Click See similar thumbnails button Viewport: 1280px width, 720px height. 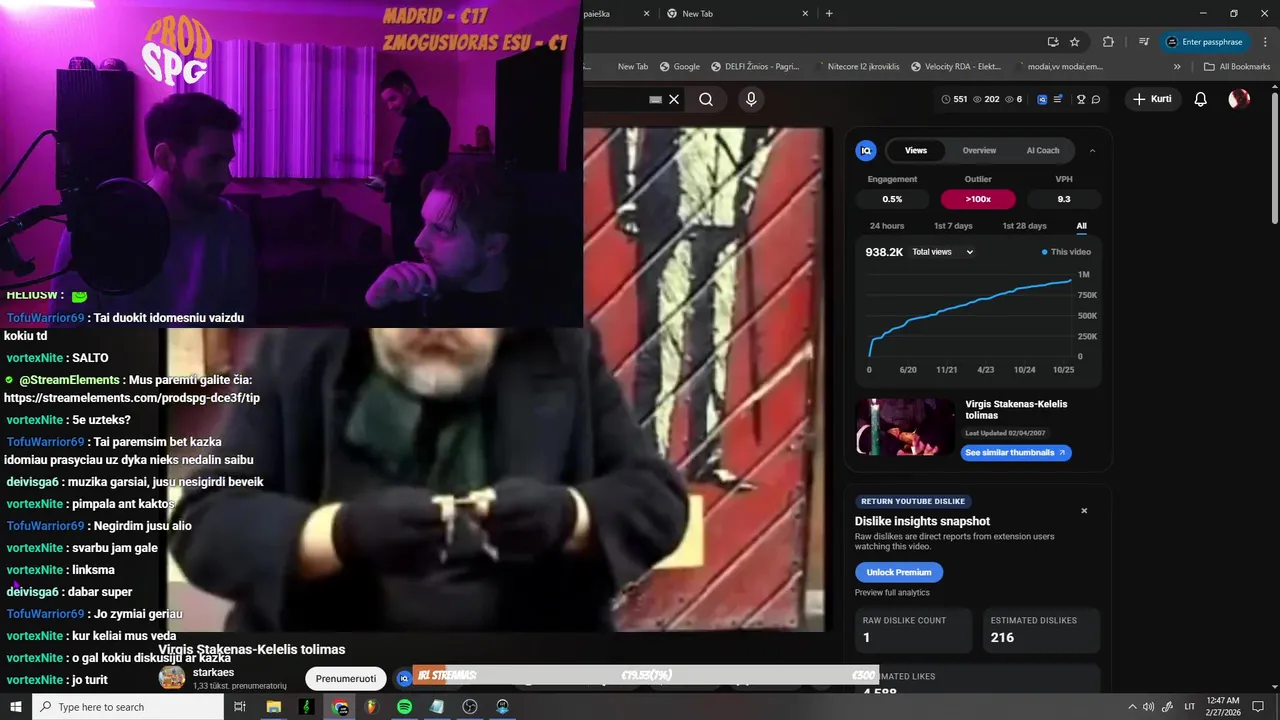click(1017, 453)
